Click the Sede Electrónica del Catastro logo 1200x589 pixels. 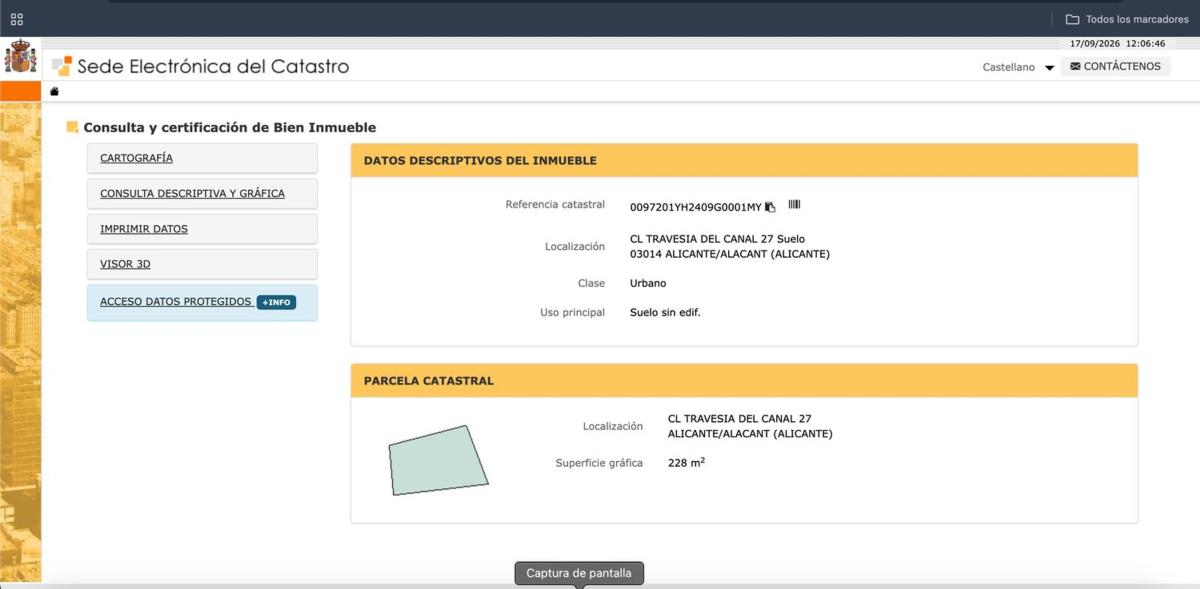coord(200,66)
